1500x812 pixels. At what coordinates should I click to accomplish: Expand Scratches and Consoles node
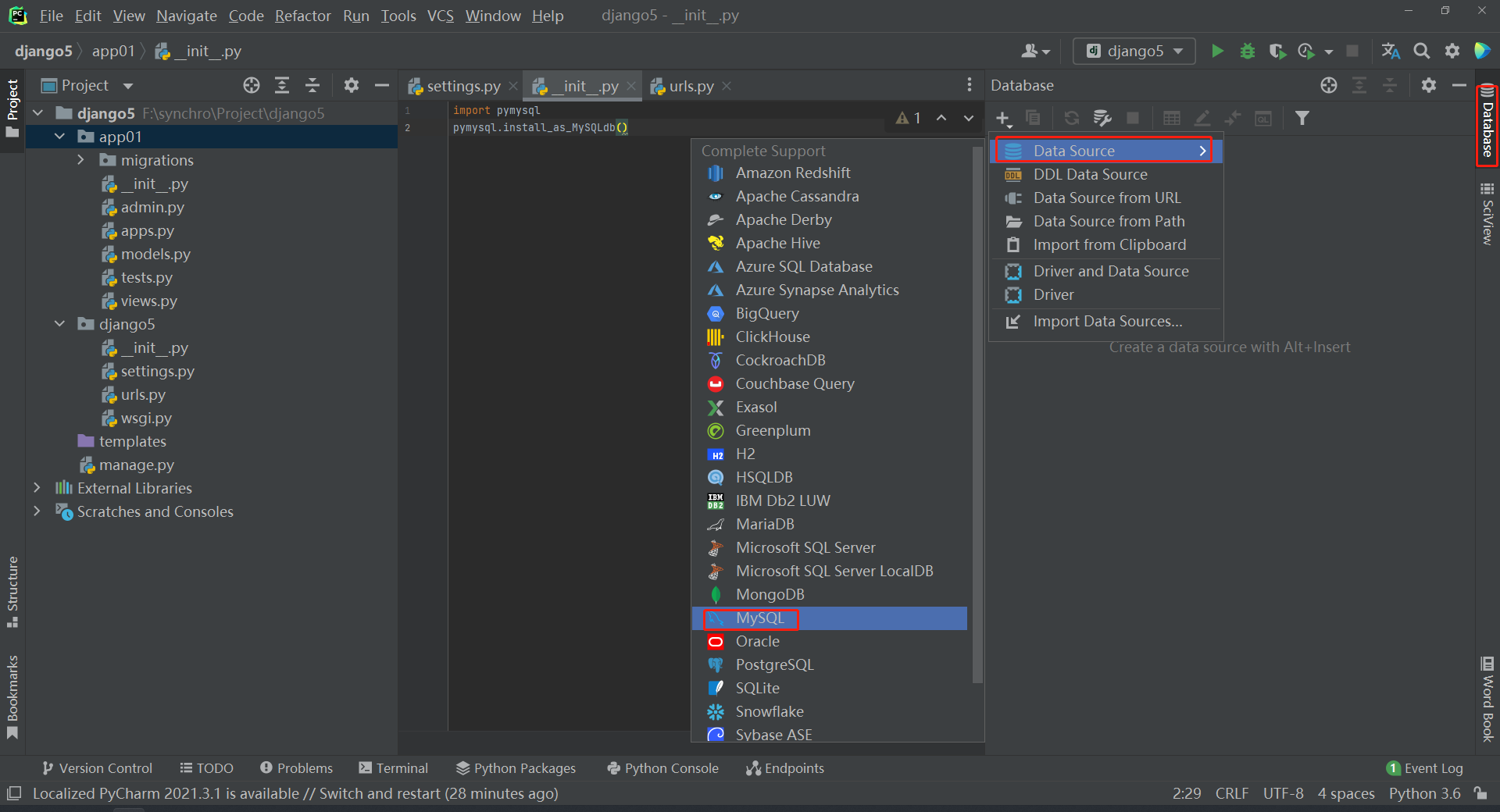(37, 511)
